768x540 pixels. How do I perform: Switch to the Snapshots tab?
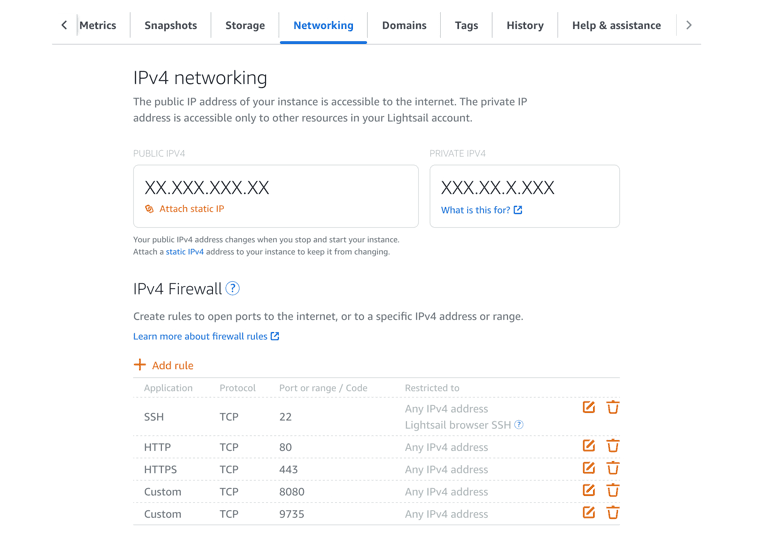click(170, 25)
